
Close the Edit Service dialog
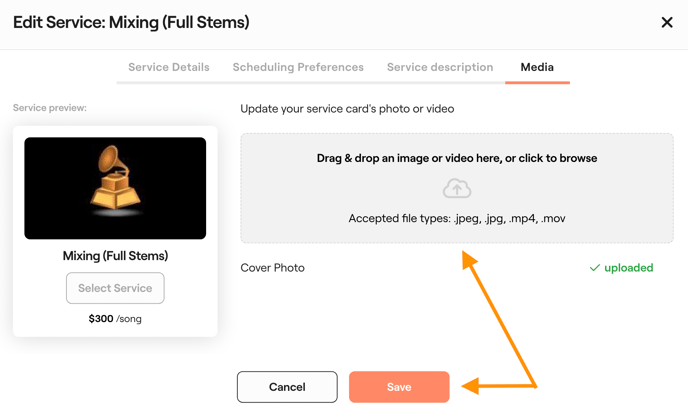pos(667,22)
